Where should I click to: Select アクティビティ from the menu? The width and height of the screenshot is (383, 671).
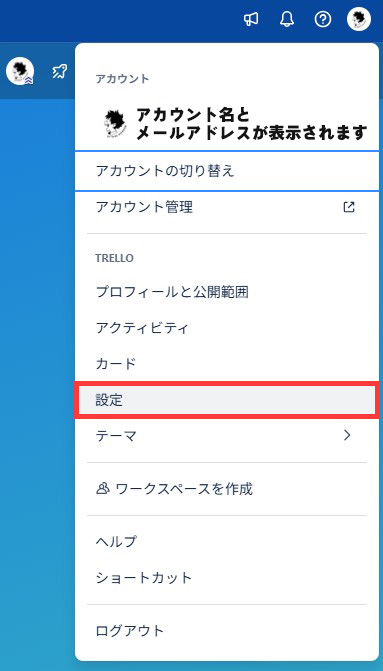(227, 328)
